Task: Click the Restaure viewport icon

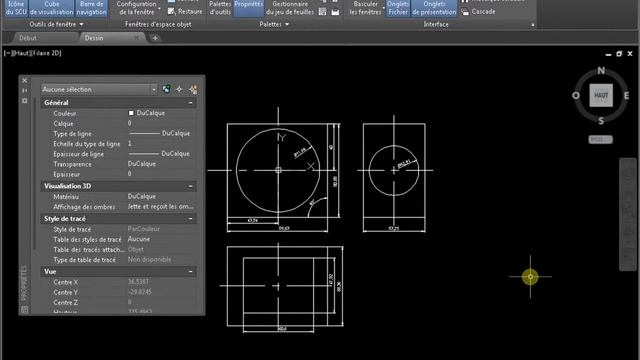Action: click(171, 11)
